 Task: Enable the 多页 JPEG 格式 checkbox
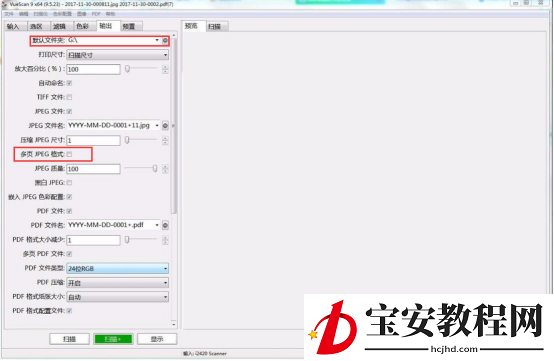click(x=69, y=154)
